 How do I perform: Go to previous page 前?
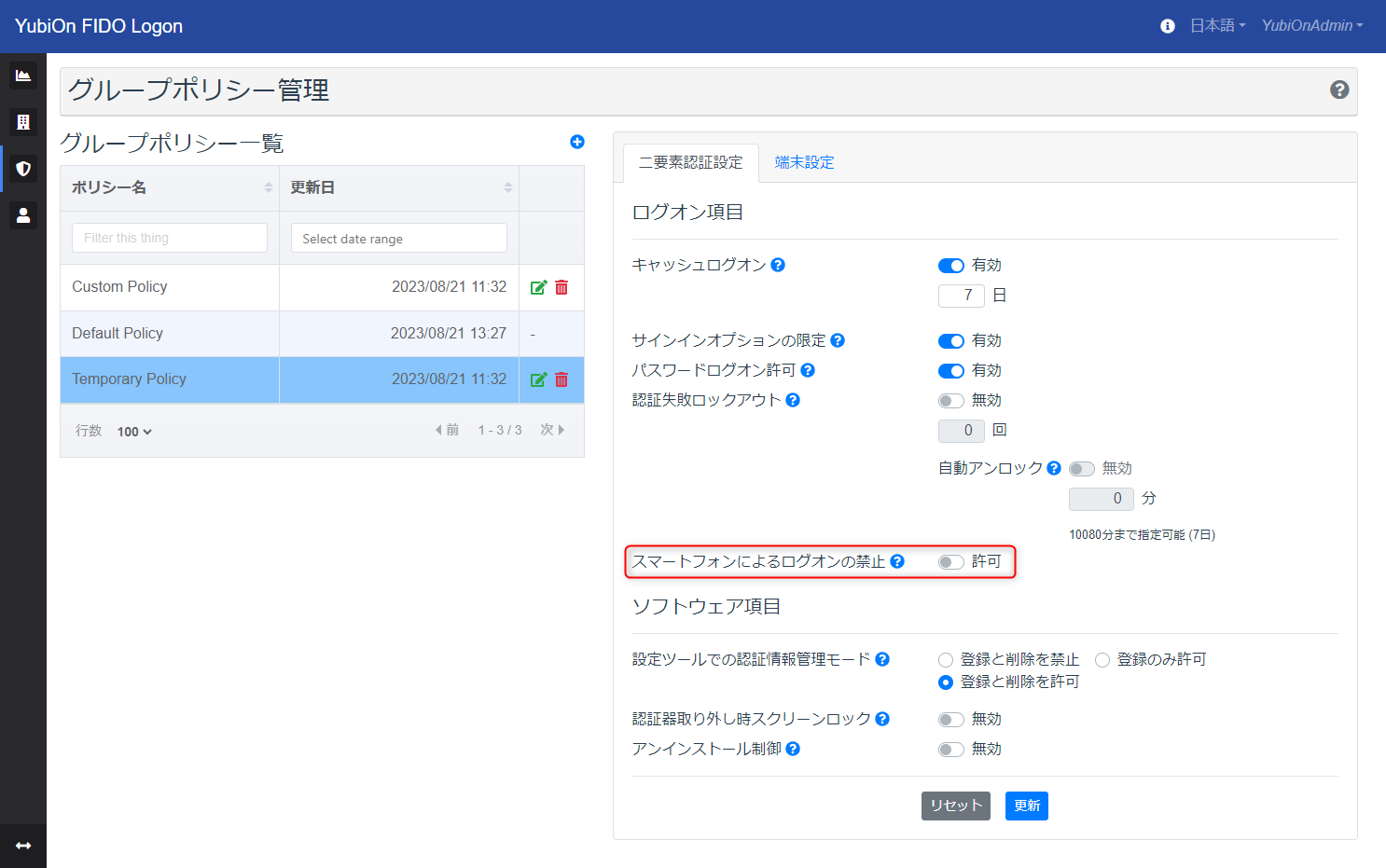tap(447, 430)
